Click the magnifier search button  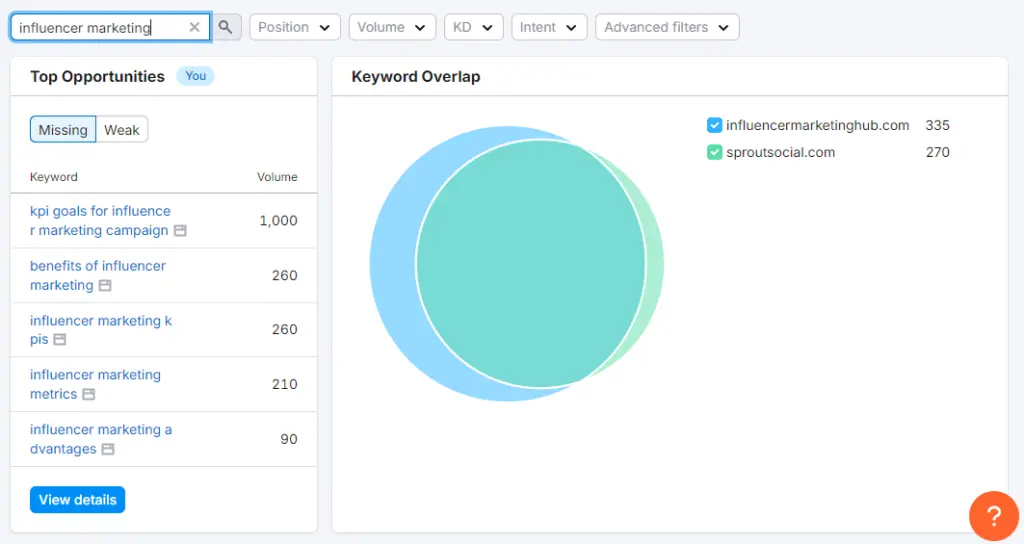pyautogui.click(x=226, y=27)
